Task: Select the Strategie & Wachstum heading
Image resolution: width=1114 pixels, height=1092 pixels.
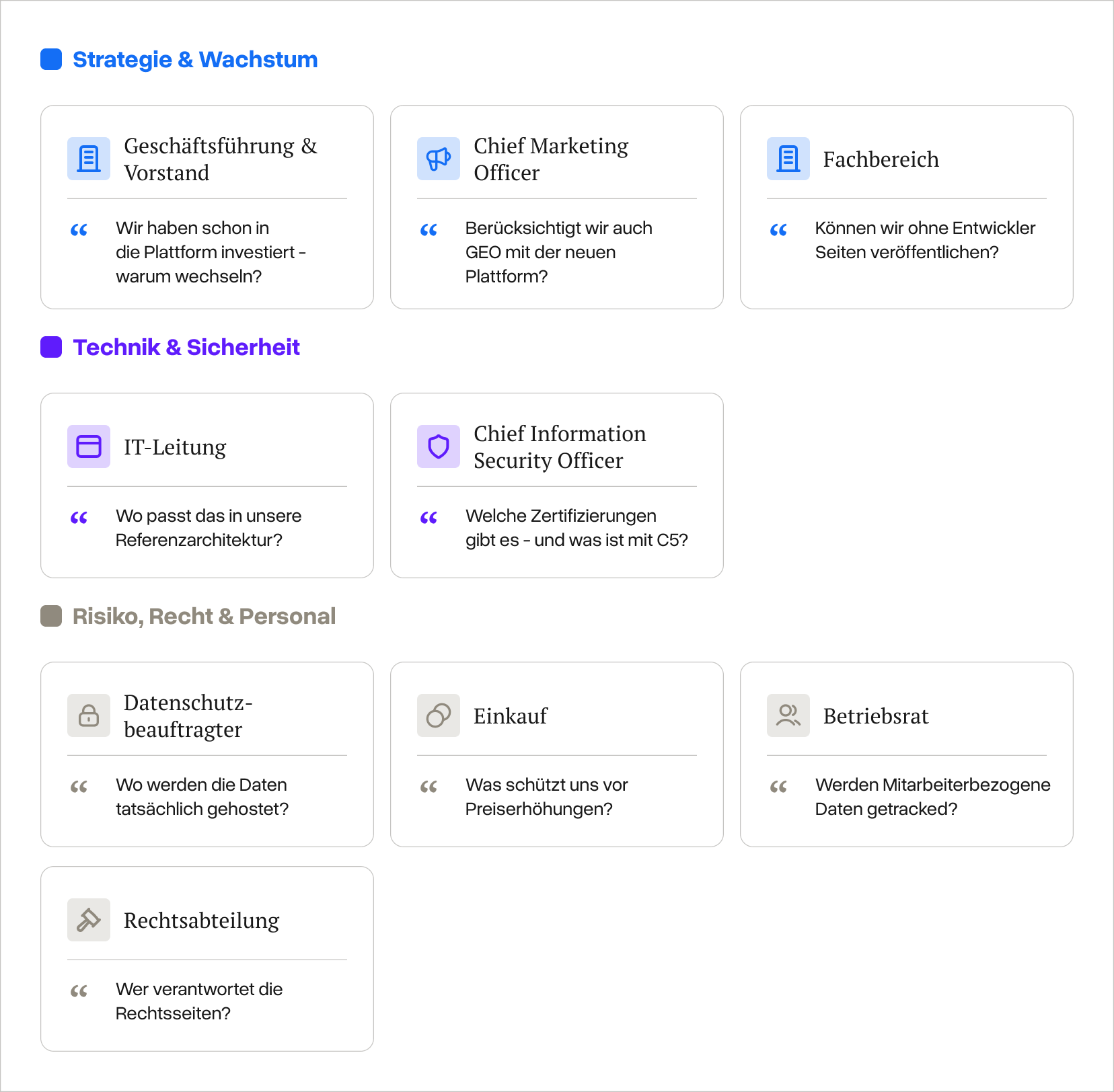Action: tap(195, 60)
